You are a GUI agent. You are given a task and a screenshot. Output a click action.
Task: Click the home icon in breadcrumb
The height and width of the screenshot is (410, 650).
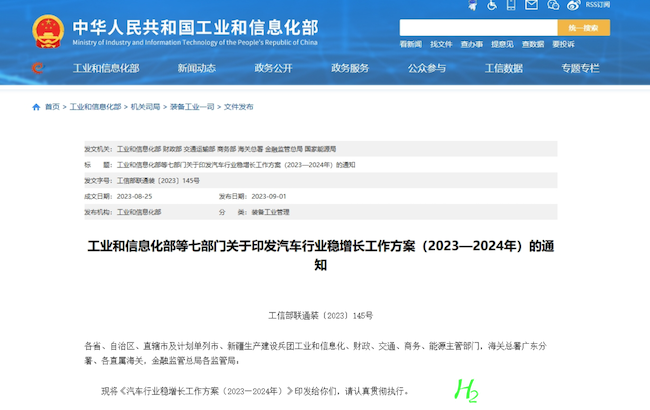point(36,107)
